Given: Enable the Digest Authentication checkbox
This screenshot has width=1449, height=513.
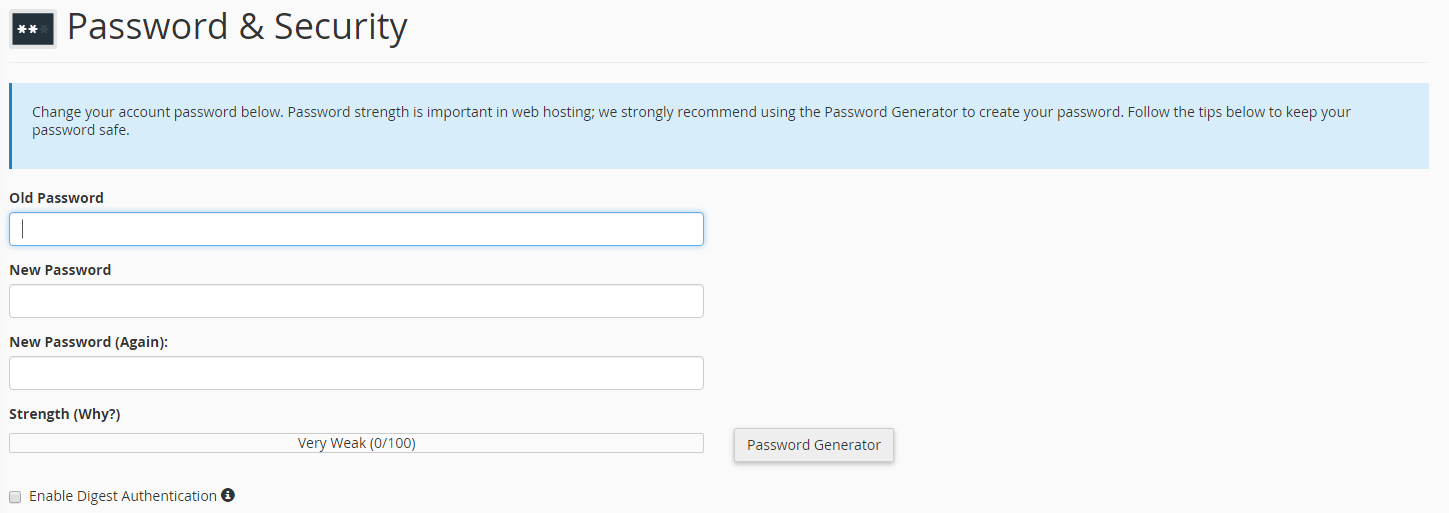Looking at the screenshot, I should [15, 496].
